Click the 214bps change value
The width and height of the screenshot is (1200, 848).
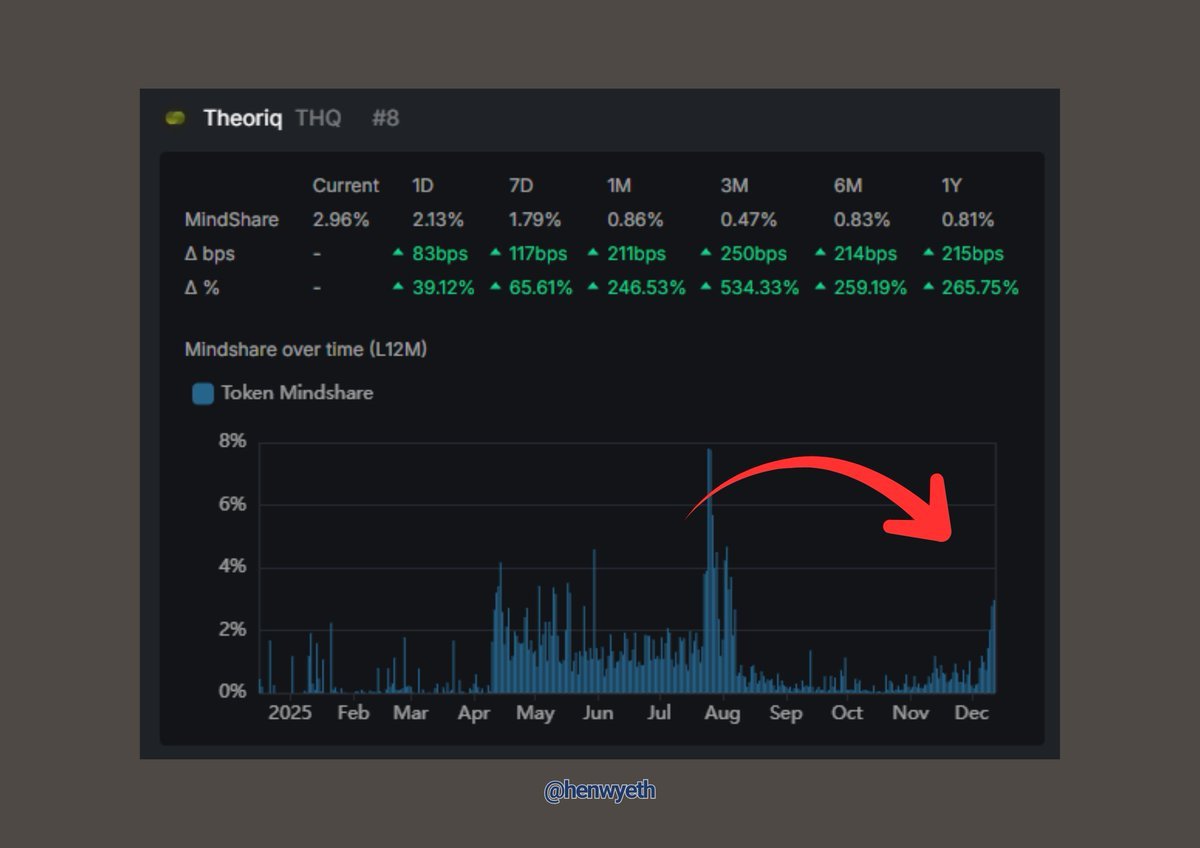pyautogui.click(x=866, y=254)
